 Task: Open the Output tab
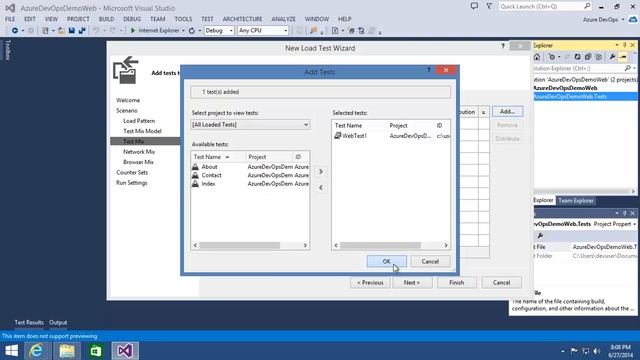point(58,322)
